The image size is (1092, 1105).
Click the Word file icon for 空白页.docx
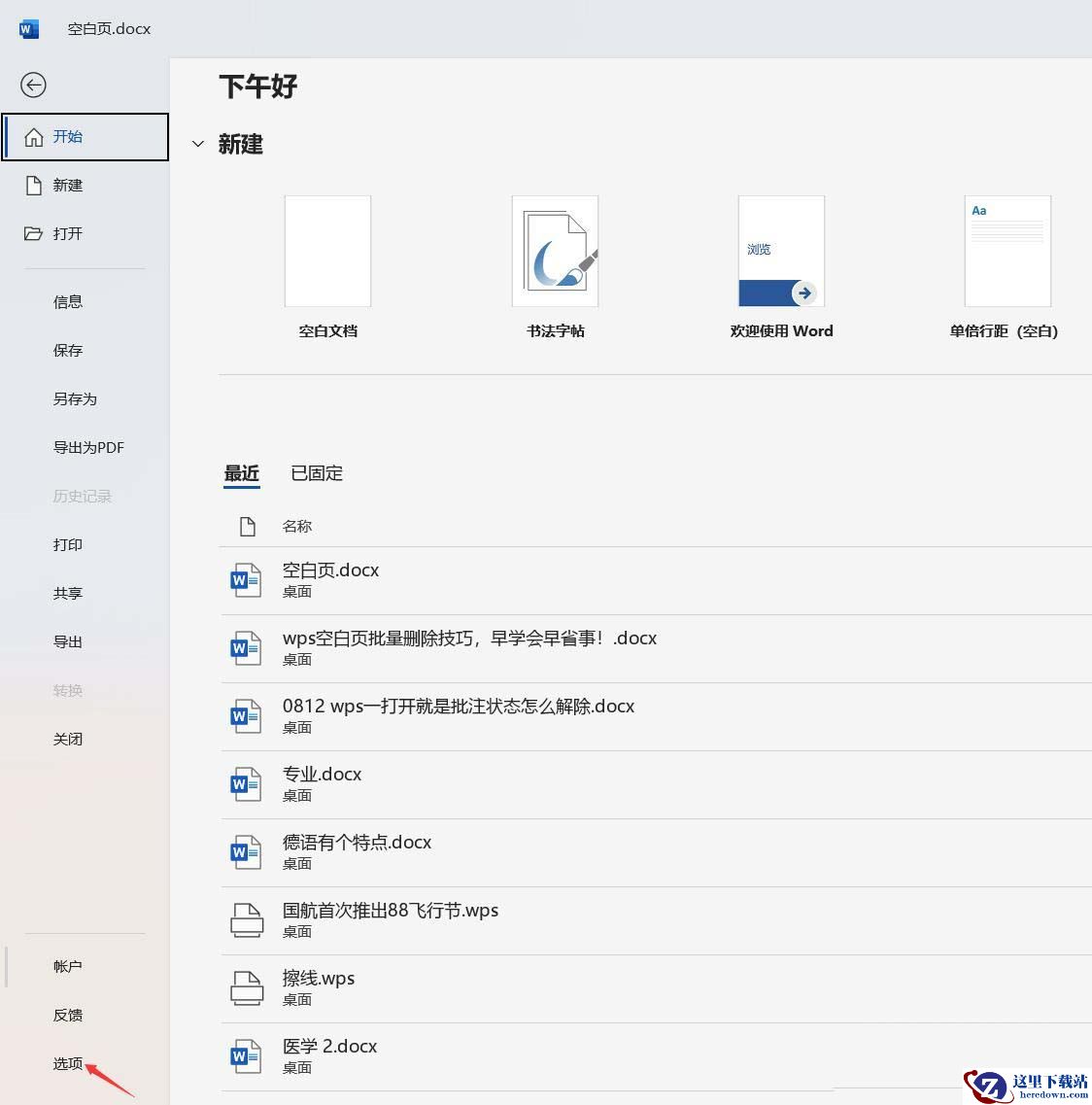[x=246, y=580]
